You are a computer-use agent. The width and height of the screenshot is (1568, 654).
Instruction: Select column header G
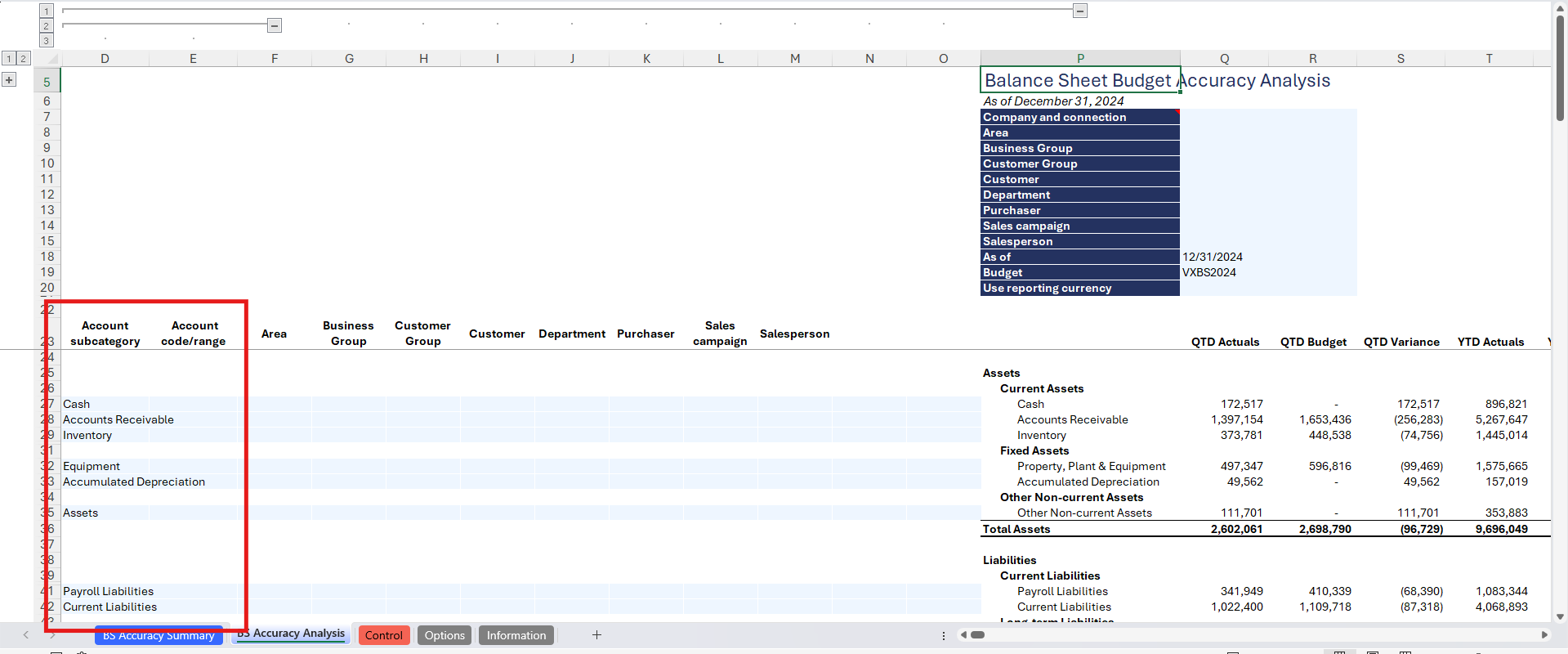[x=349, y=59]
